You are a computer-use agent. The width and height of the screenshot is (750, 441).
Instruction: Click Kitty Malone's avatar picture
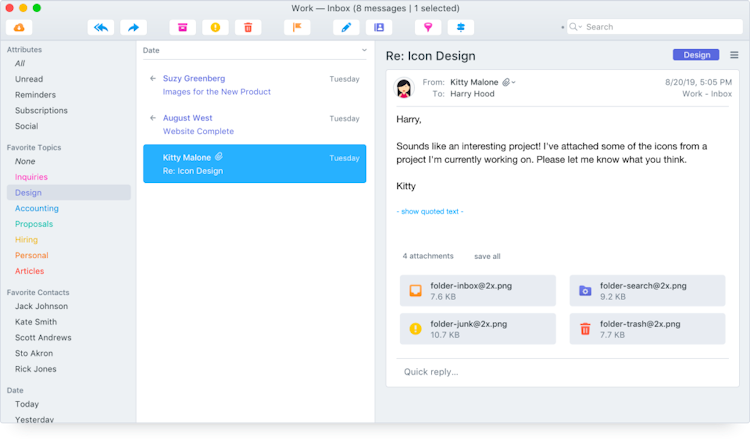[404, 88]
